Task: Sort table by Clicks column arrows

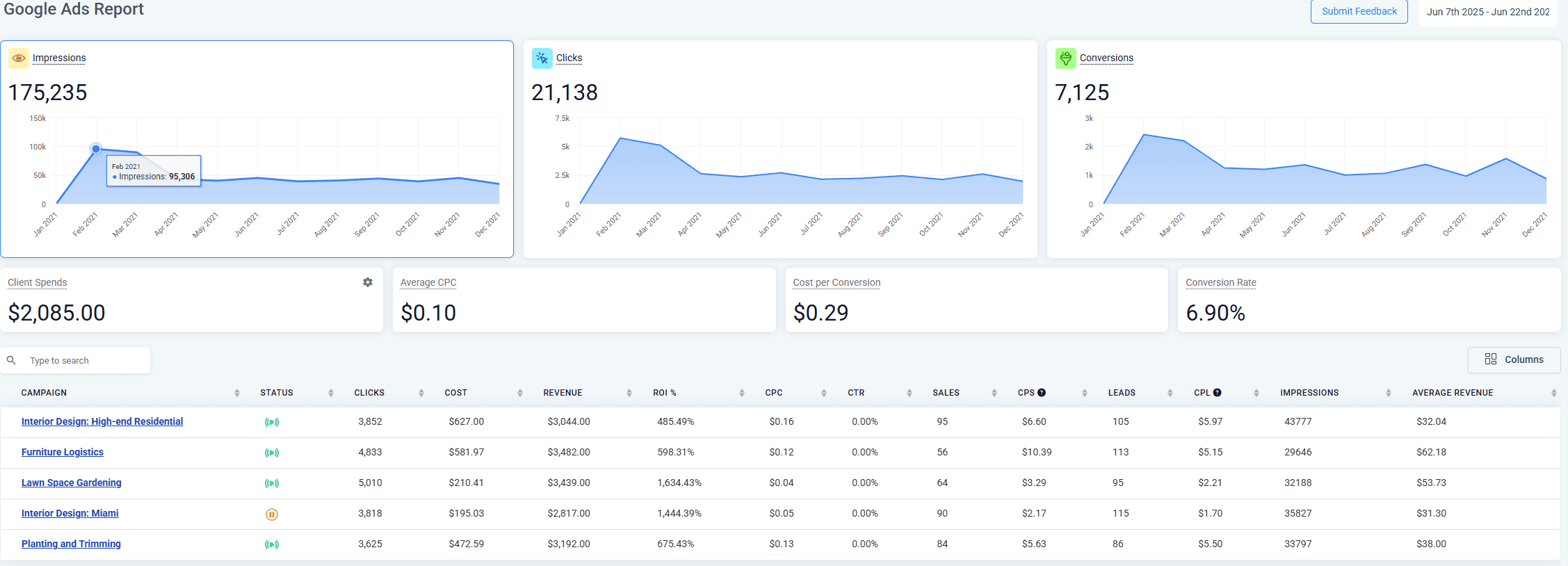Action: 421,393
